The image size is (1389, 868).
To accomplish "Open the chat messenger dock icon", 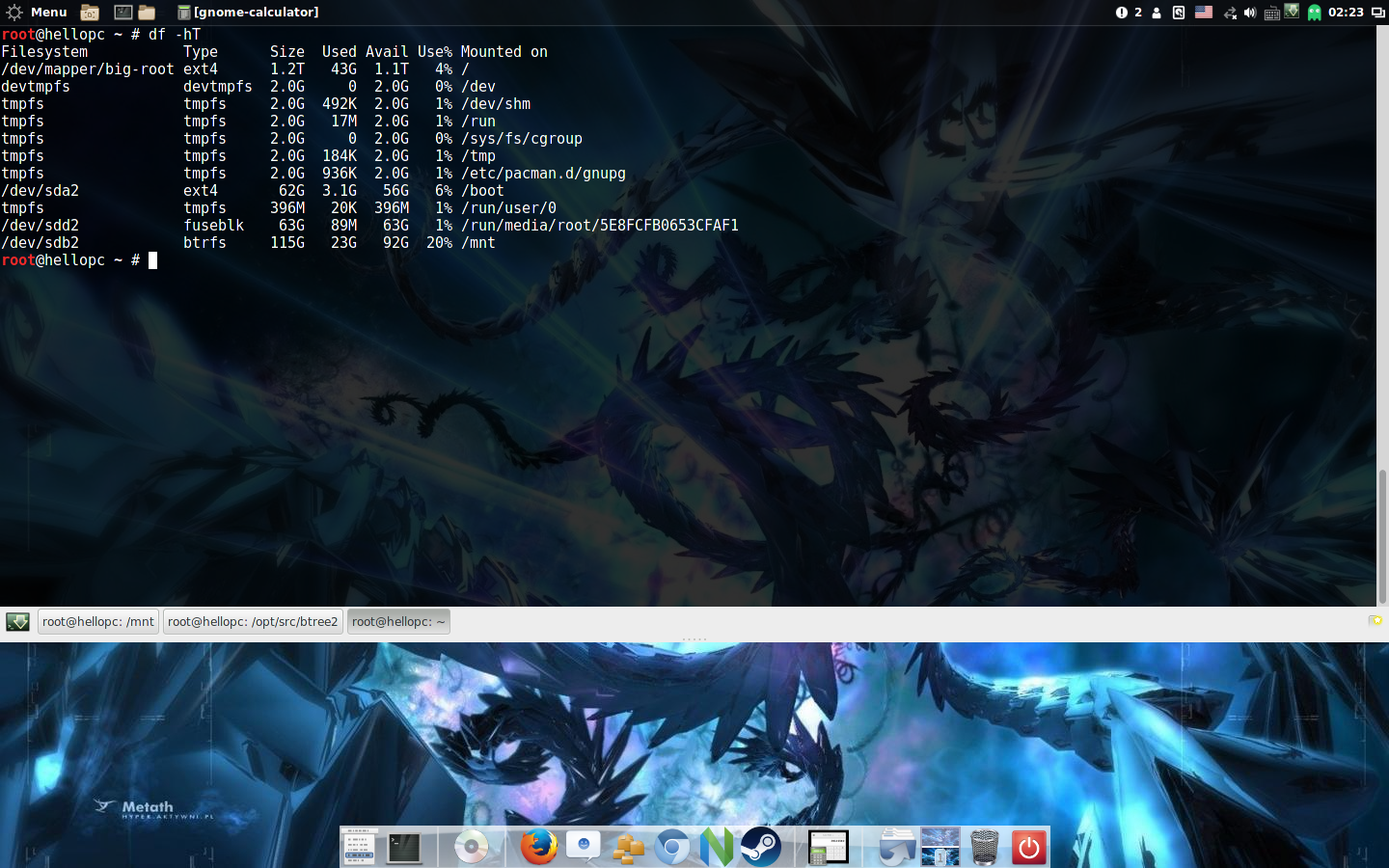I will (584, 847).
